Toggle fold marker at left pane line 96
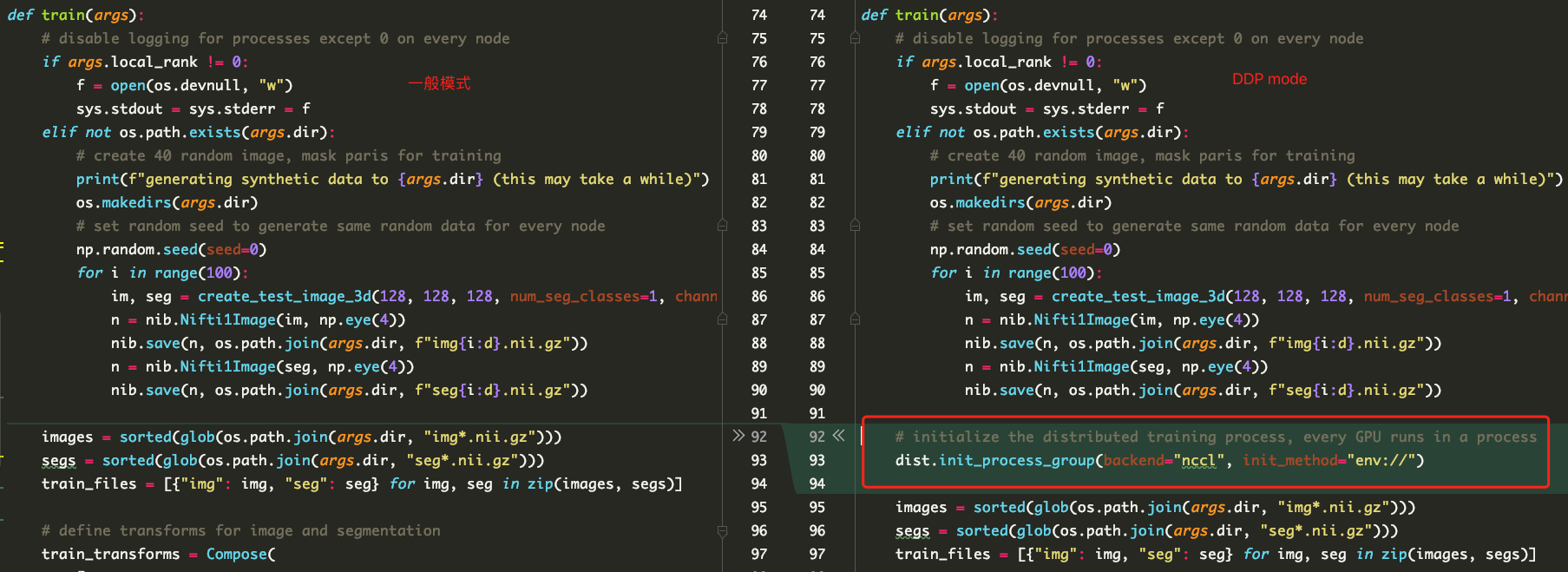The height and width of the screenshot is (572, 1568). pos(722,530)
